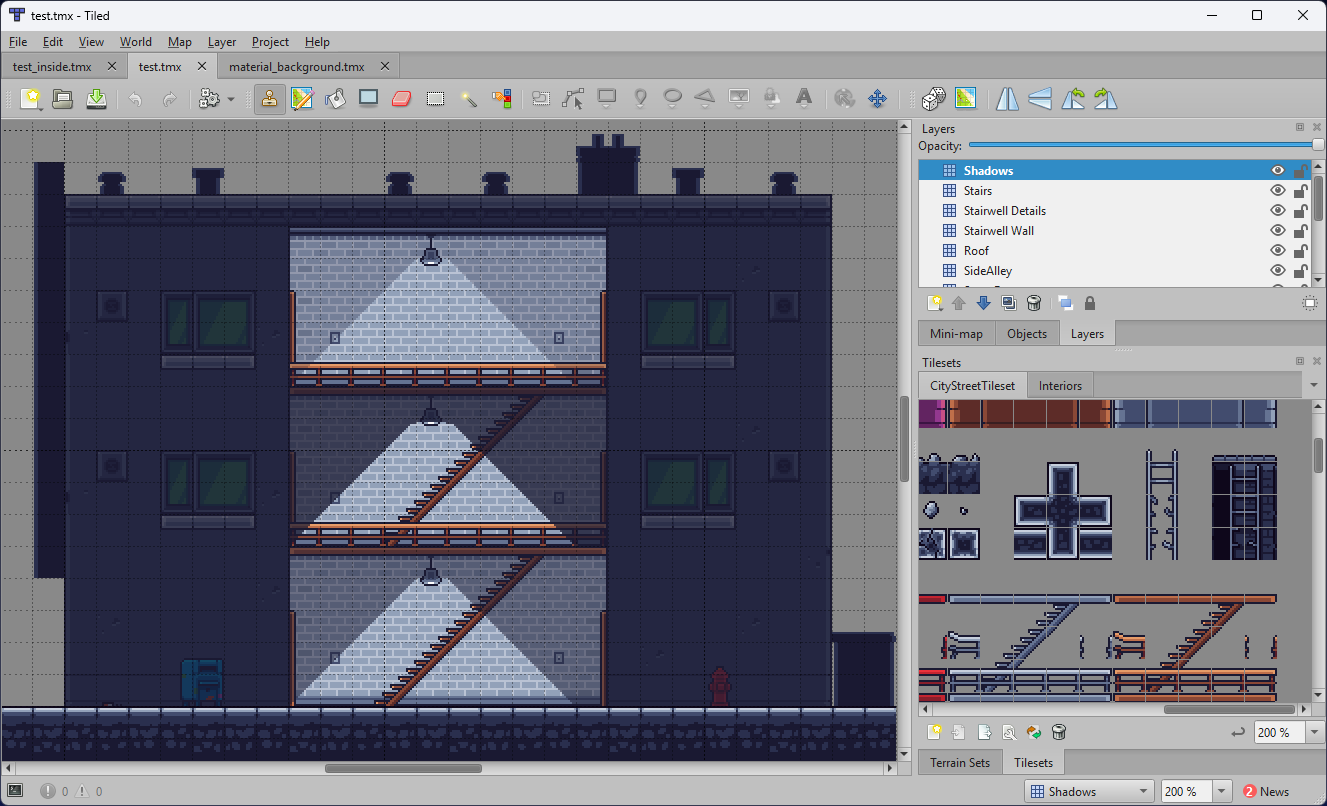Open the Edit Tileset view

(1008, 732)
